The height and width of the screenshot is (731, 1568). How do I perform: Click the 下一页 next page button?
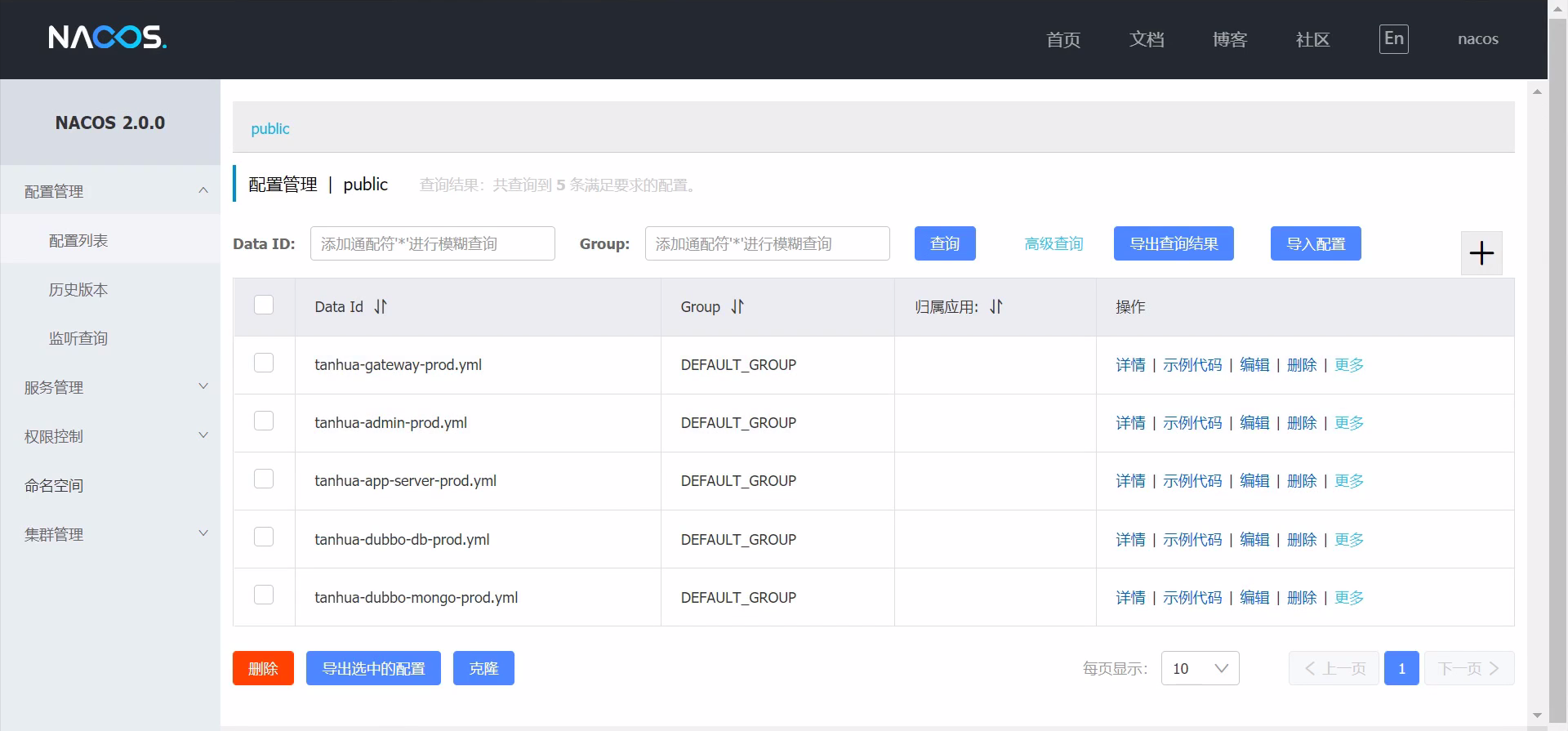pyautogui.click(x=1469, y=668)
